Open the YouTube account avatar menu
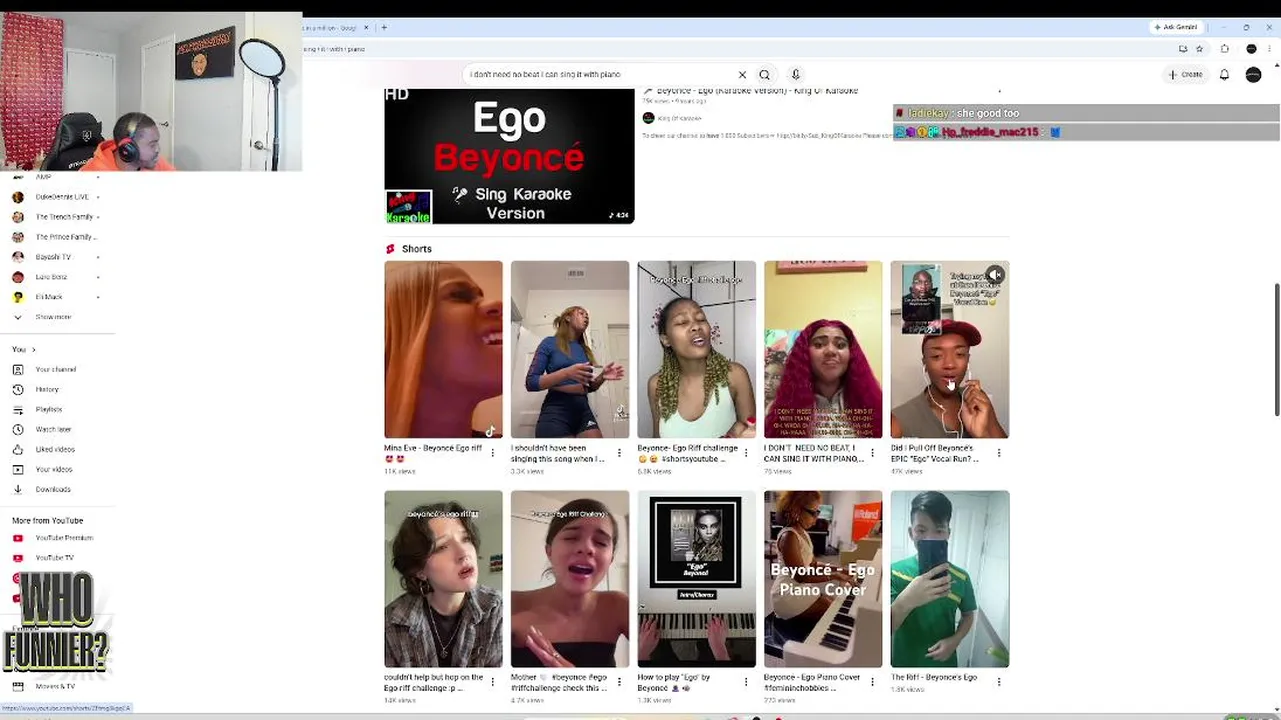The width and height of the screenshot is (1281, 720). coord(1253,74)
